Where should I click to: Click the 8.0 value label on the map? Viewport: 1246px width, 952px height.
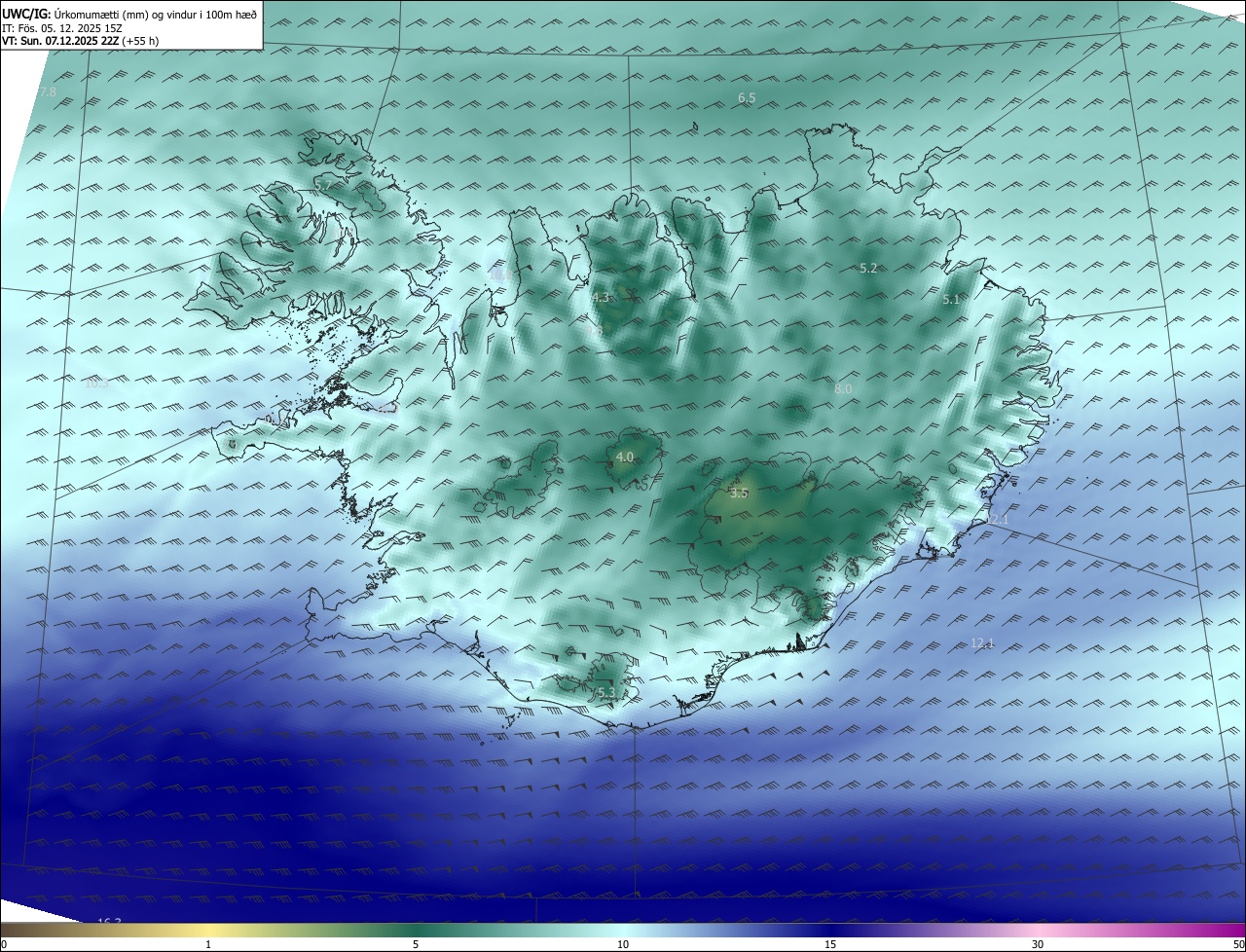pos(843,388)
